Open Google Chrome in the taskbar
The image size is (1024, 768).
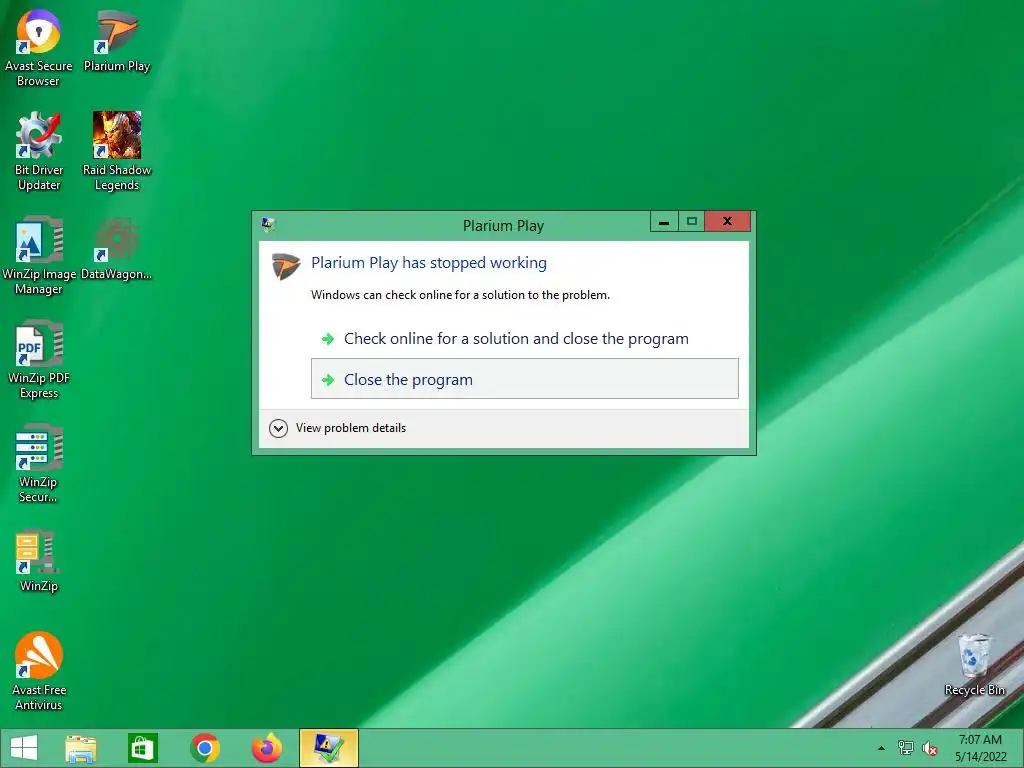[x=204, y=748]
